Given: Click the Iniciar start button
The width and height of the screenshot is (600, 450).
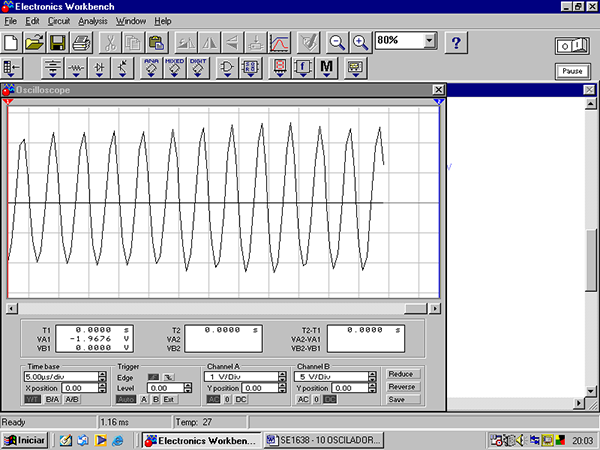Looking at the screenshot, I should point(24,440).
